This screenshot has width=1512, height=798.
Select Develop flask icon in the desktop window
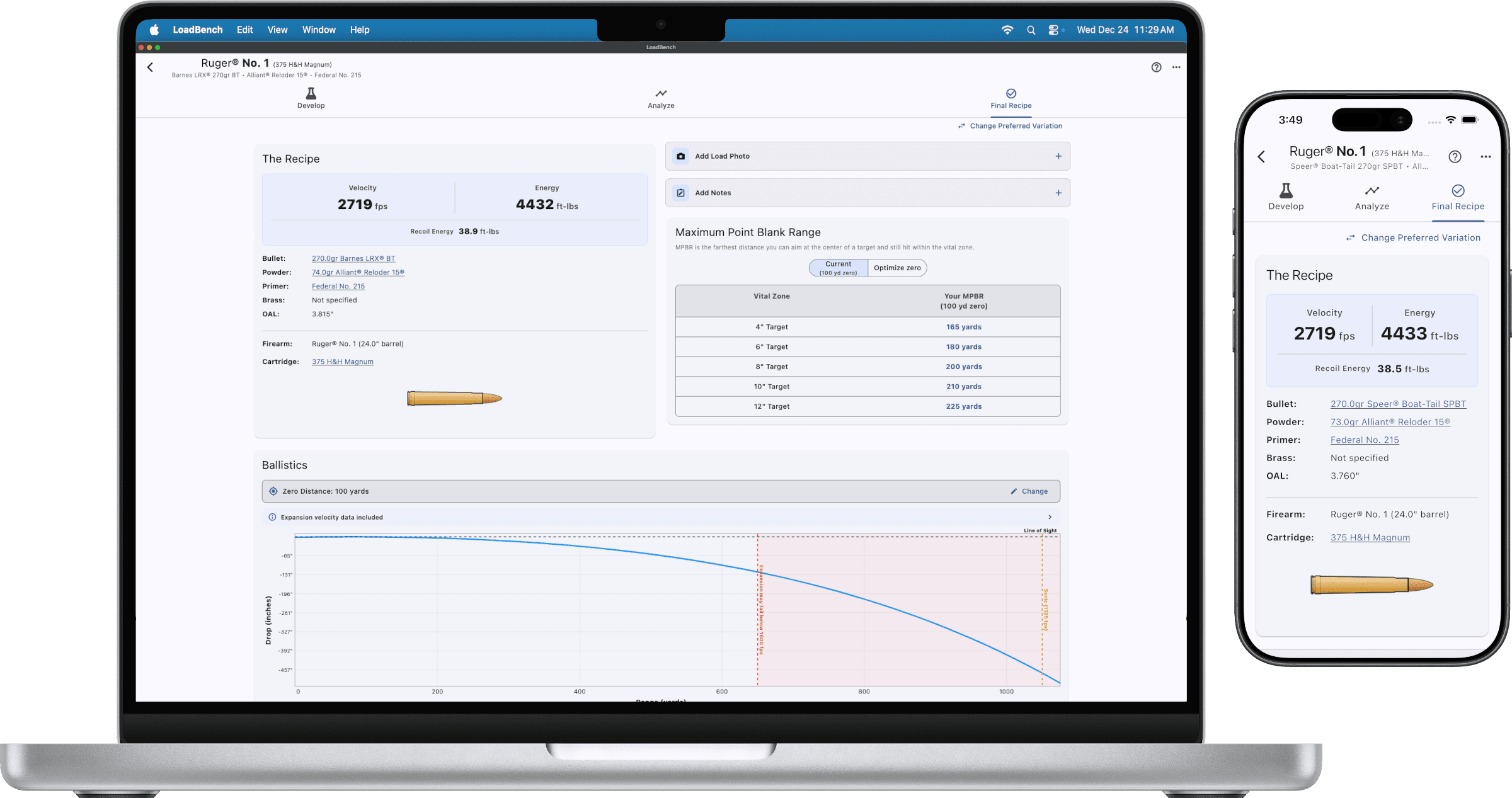pos(311,93)
